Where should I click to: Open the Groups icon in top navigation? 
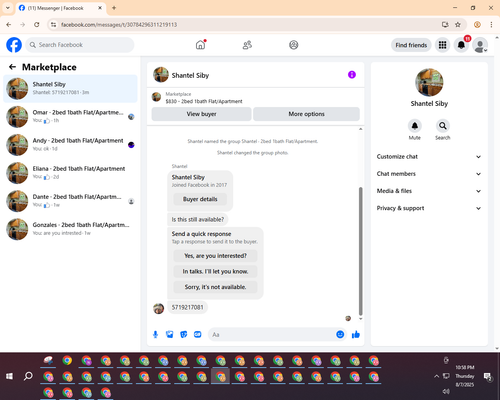coord(294,45)
